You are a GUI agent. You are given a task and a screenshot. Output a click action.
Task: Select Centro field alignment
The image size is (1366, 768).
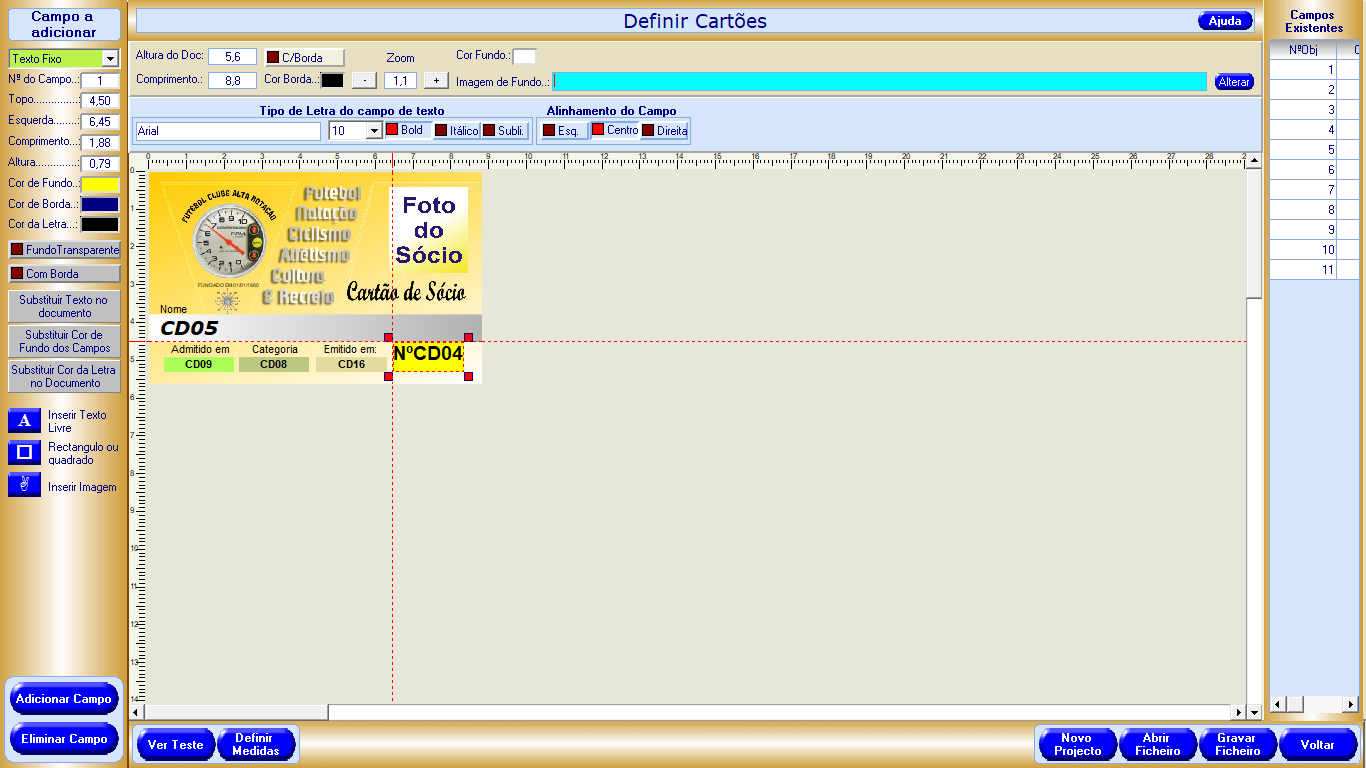614,130
